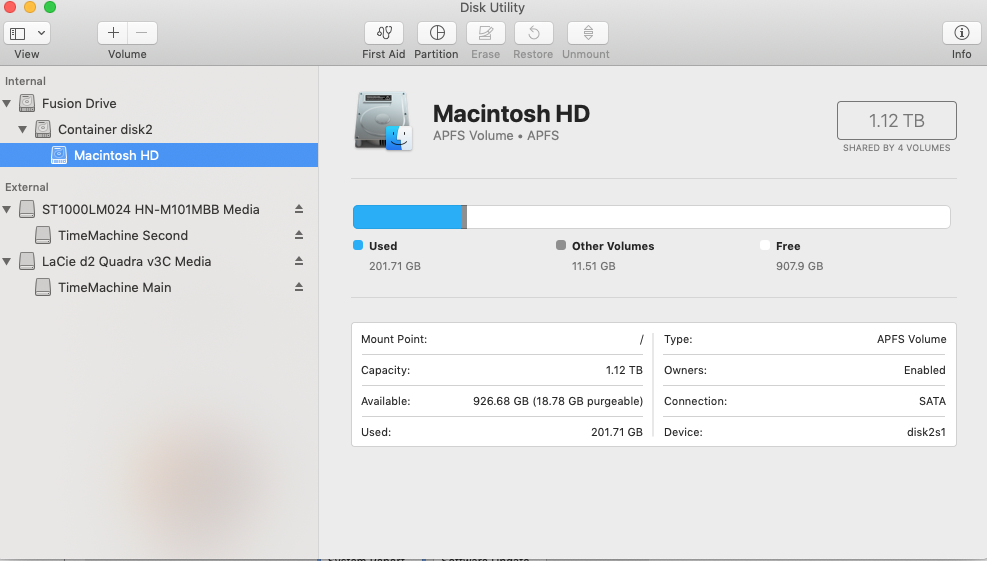Click the Available 926.68 GB value
The image size is (987, 561).
[x=558, y=401]
